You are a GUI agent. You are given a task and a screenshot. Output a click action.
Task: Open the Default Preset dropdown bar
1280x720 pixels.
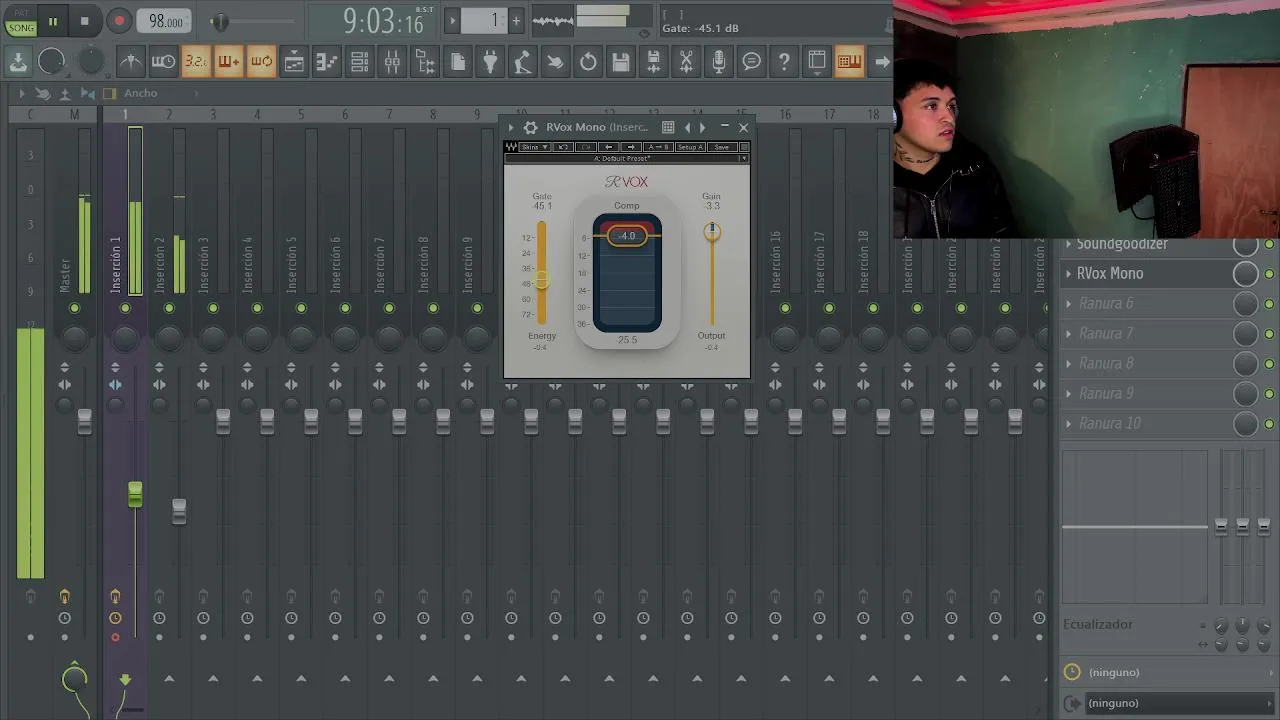627,158
